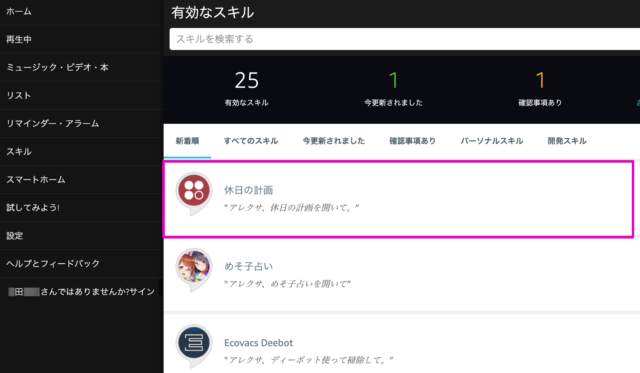Open the Ecovacs Deebot skill title
The height and width of the screenshot is (373, 640).
click(258, 343)
